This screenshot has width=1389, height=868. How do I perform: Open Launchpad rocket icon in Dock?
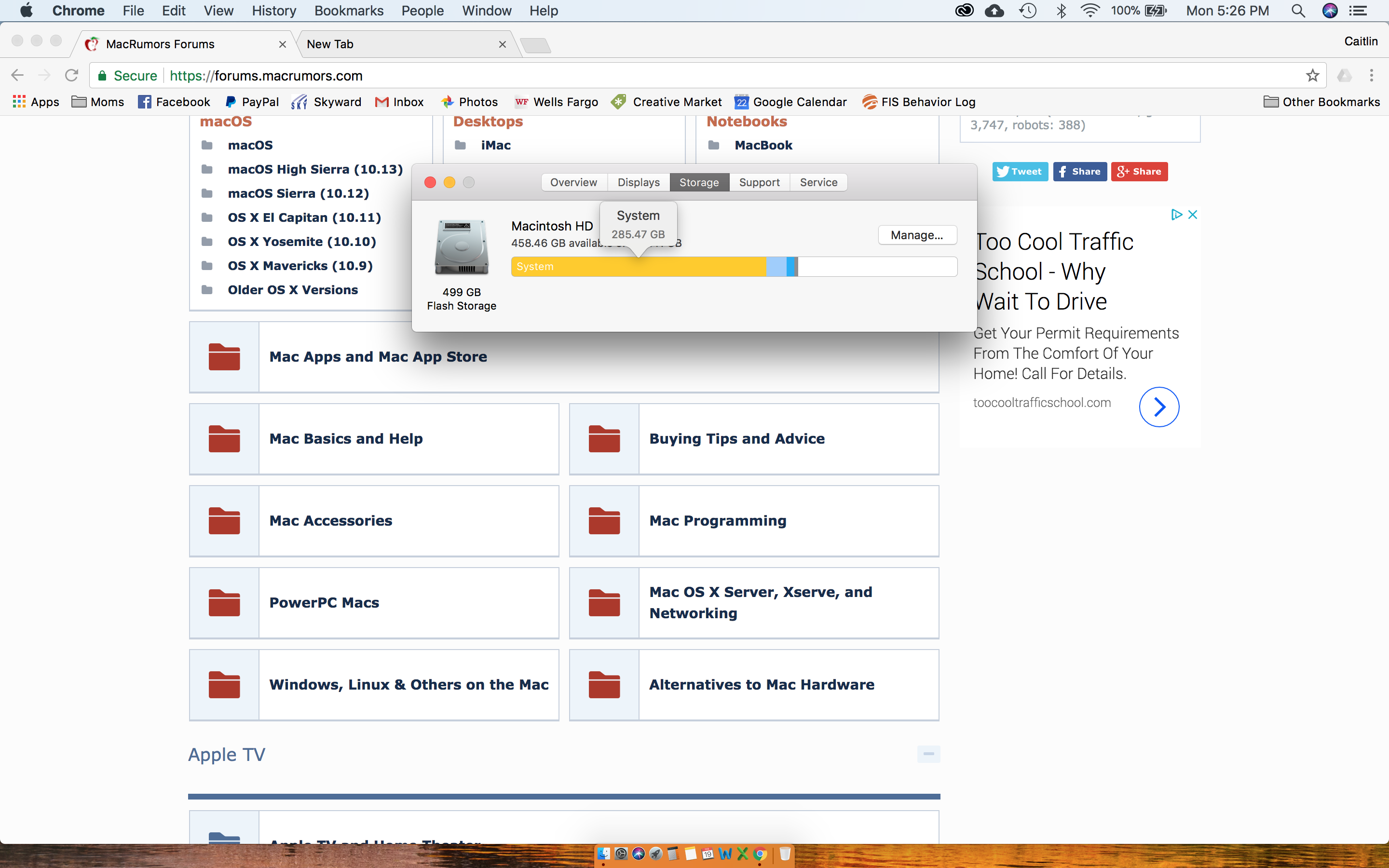[x=656, y=854]
